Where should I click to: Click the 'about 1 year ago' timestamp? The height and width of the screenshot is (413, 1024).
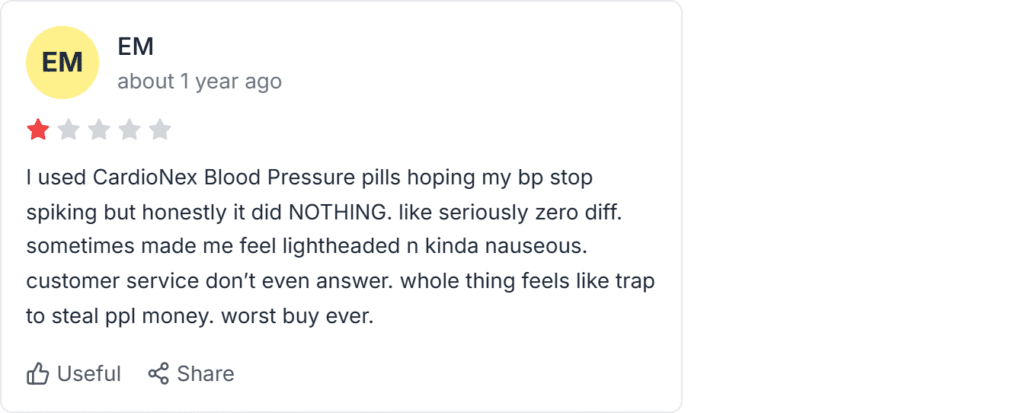200,82
